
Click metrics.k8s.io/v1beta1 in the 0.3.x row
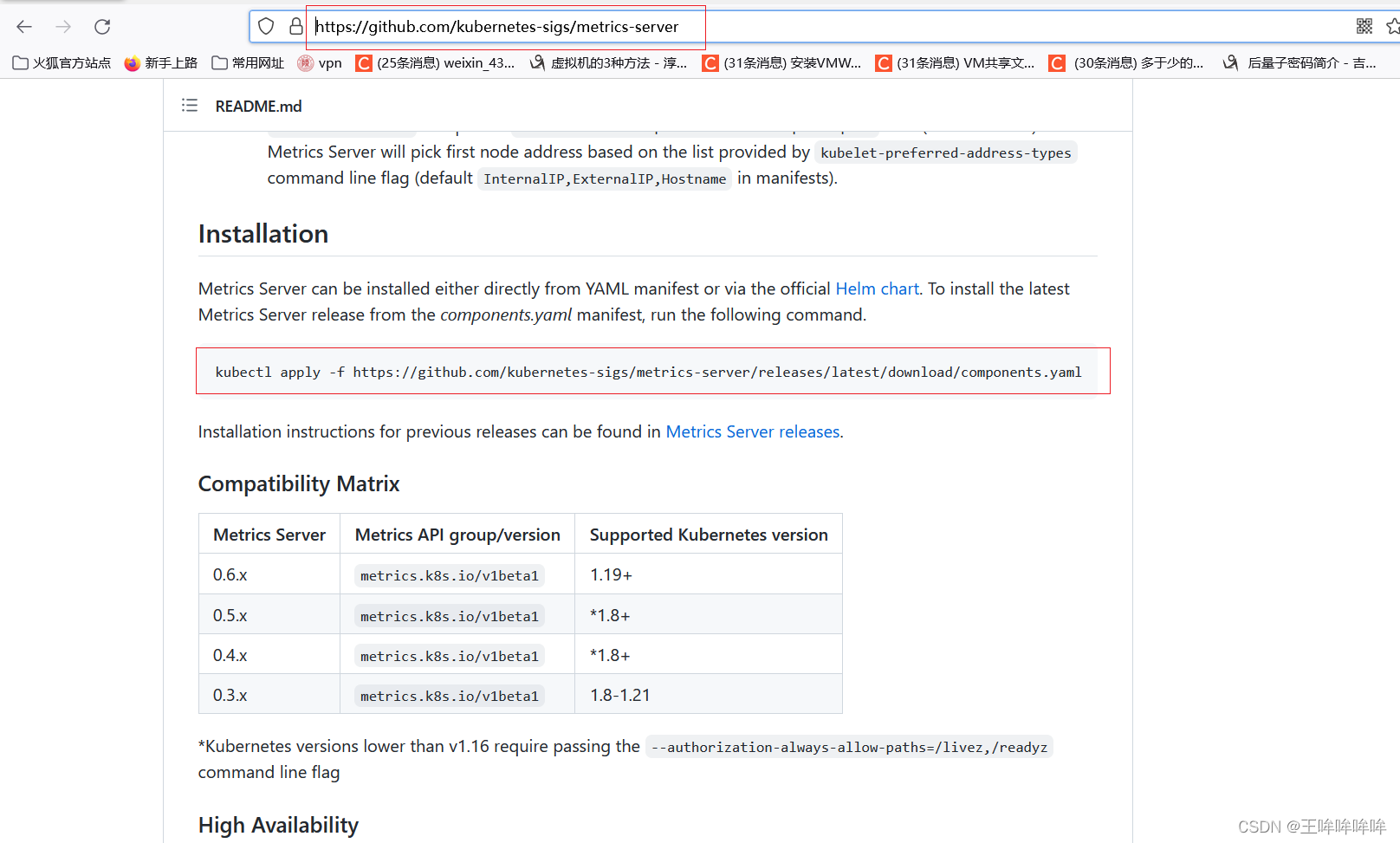450,696
